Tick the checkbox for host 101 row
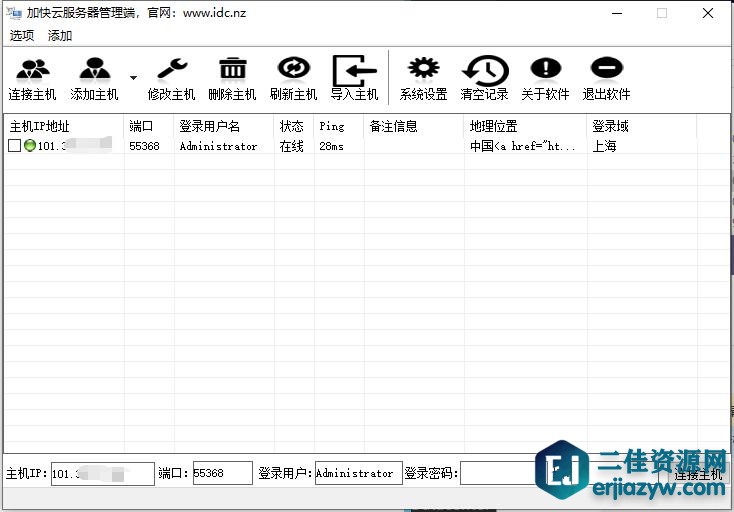The width and height of the screenshot is (734, 512). [x=15, y=146]
